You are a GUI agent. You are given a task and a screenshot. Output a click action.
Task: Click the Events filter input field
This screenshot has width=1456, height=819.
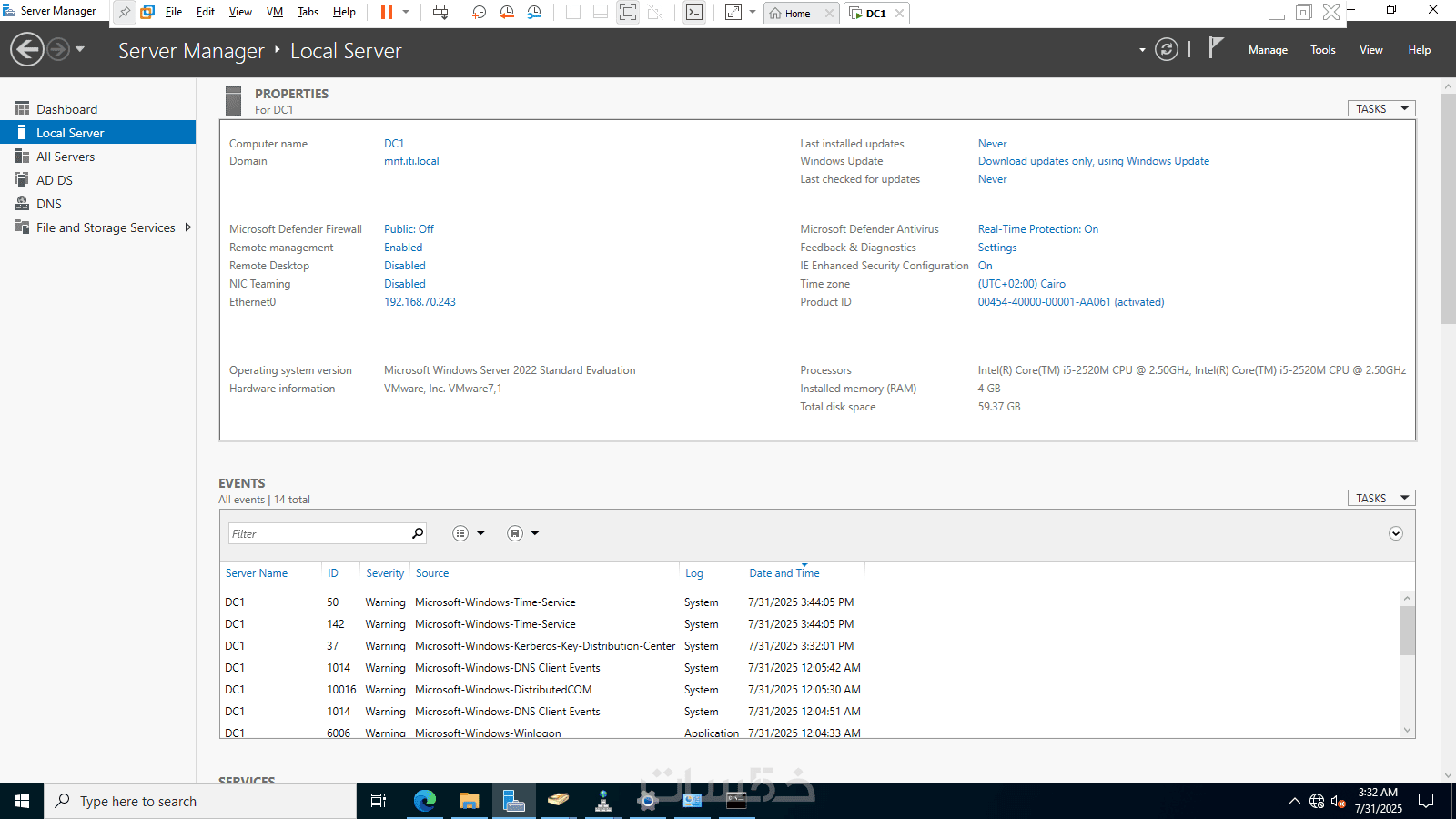[x=318, y=533]
